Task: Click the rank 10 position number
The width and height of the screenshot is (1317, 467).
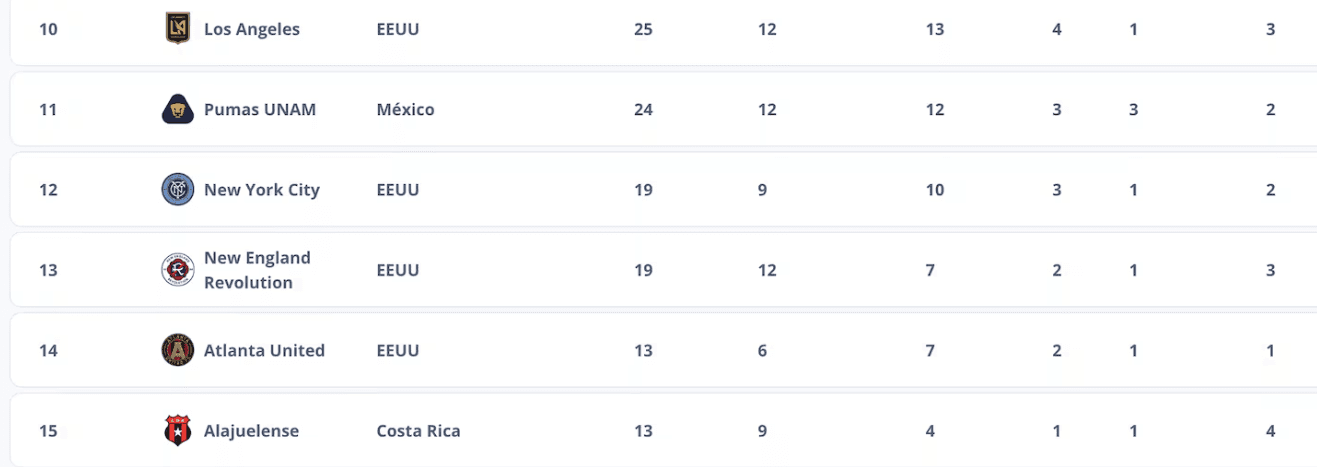Action: [x=48, y=29]
